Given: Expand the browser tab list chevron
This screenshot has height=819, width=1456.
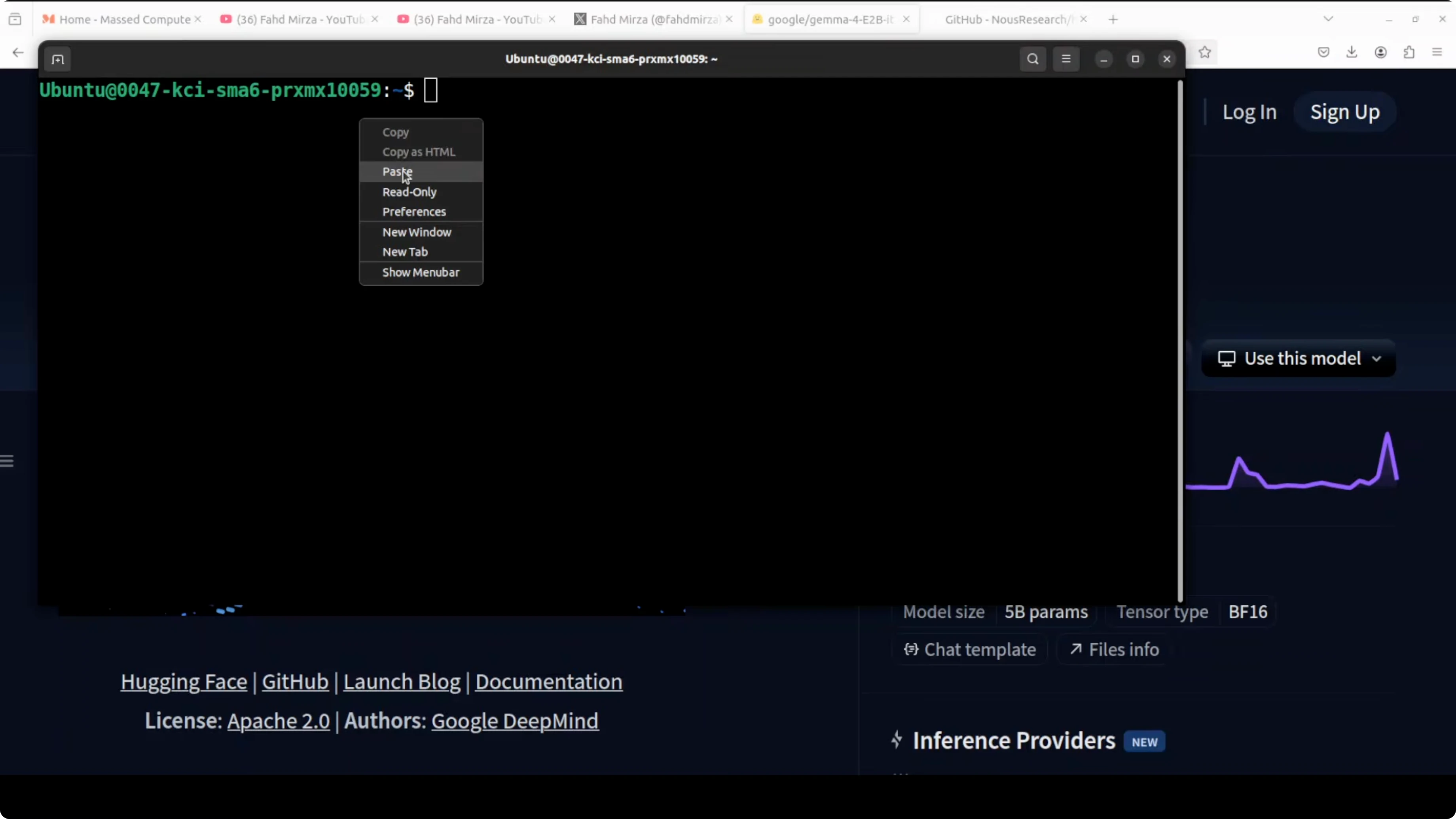Looking at the screenshot, I should point(1328,19).
